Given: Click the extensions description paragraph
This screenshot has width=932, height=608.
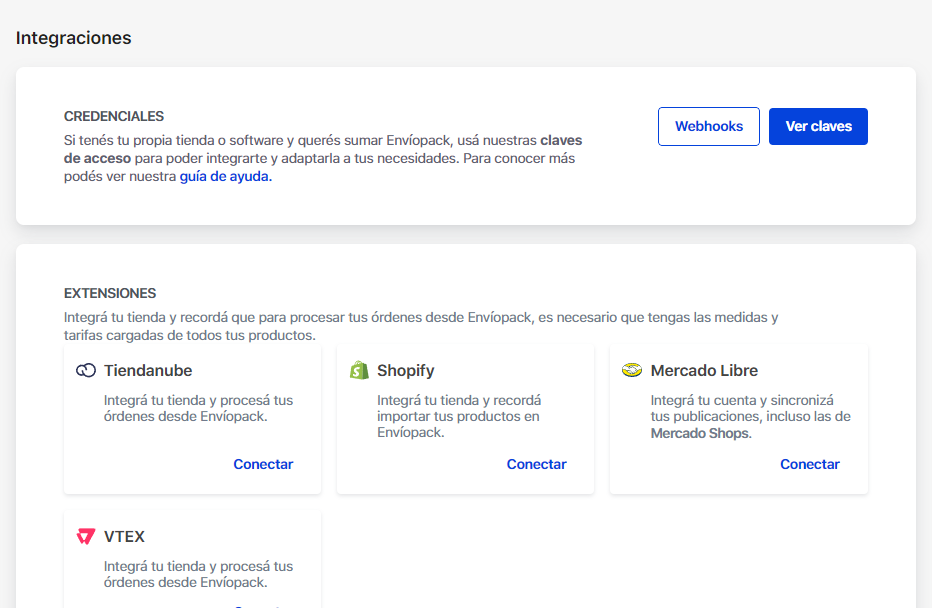Looking at the screenshot, I should tap(421, 326).
